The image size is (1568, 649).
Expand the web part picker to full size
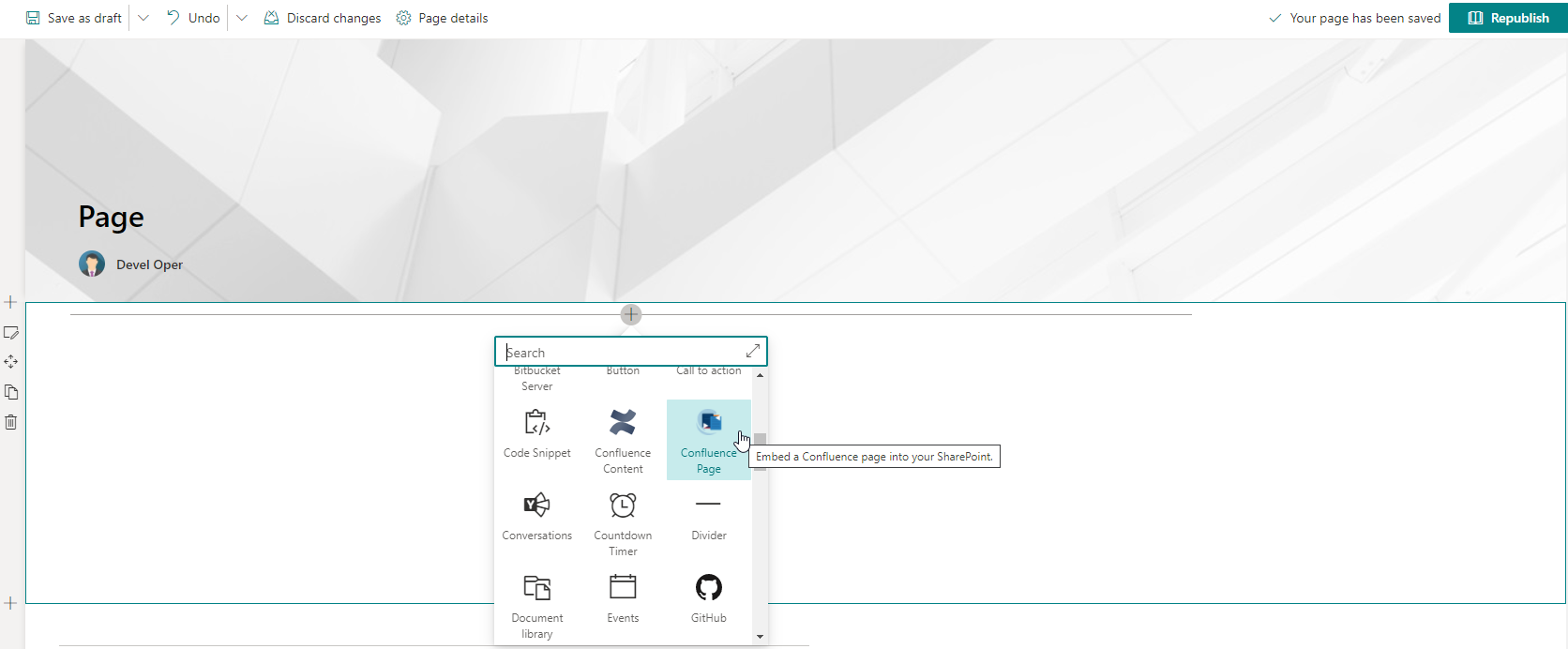752,351
